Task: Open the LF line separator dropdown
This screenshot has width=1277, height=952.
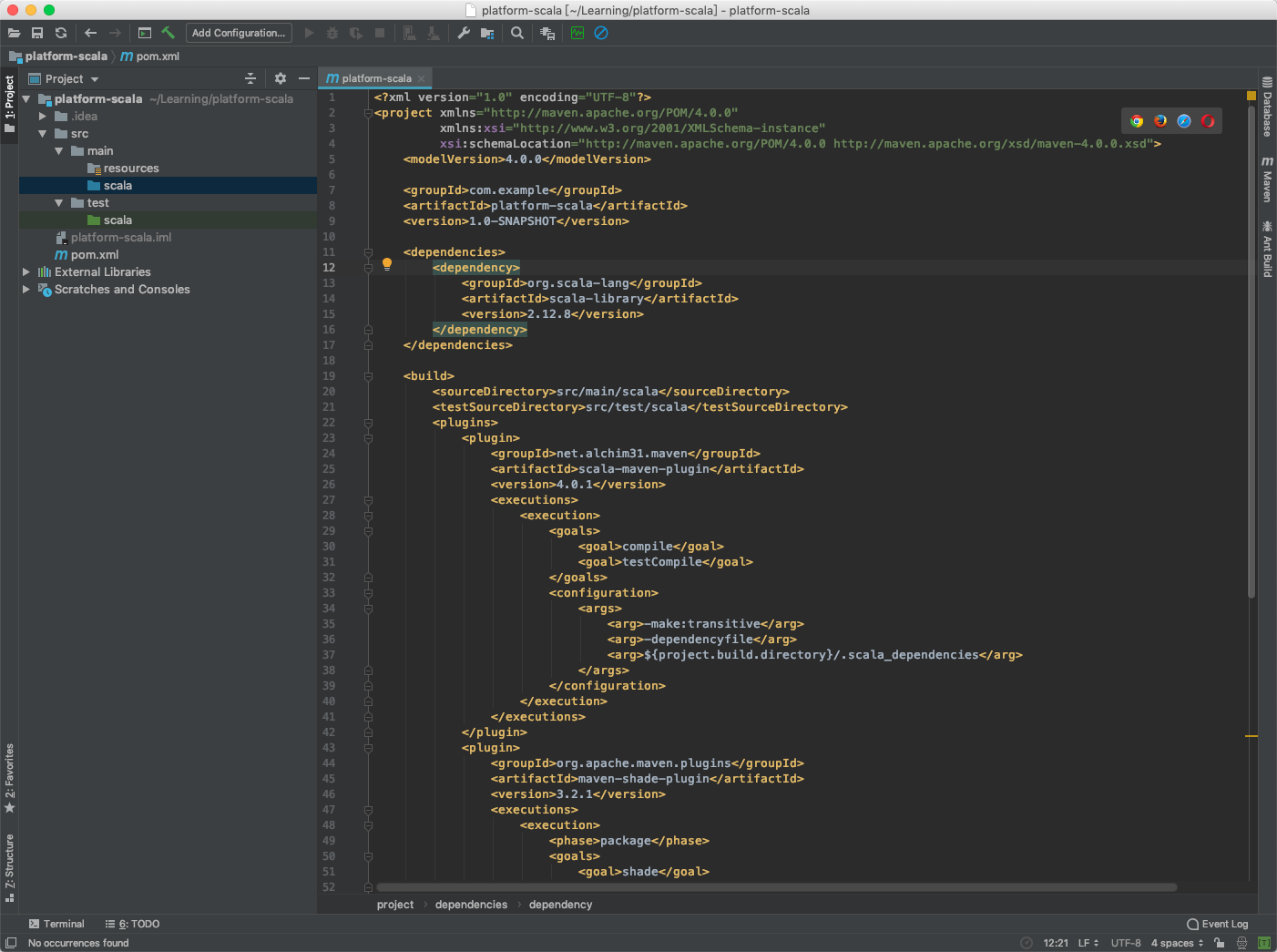Action: click(1088, 943)
